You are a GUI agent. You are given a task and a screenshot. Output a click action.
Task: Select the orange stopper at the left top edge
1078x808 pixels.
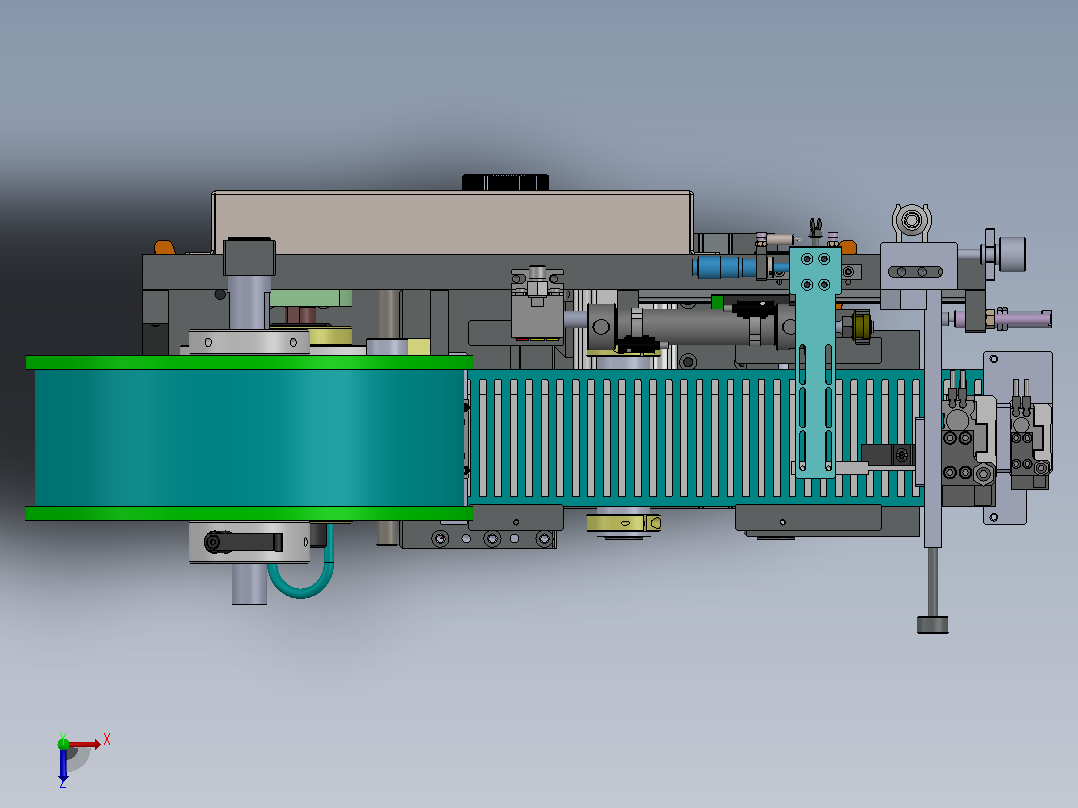[164, 248]
